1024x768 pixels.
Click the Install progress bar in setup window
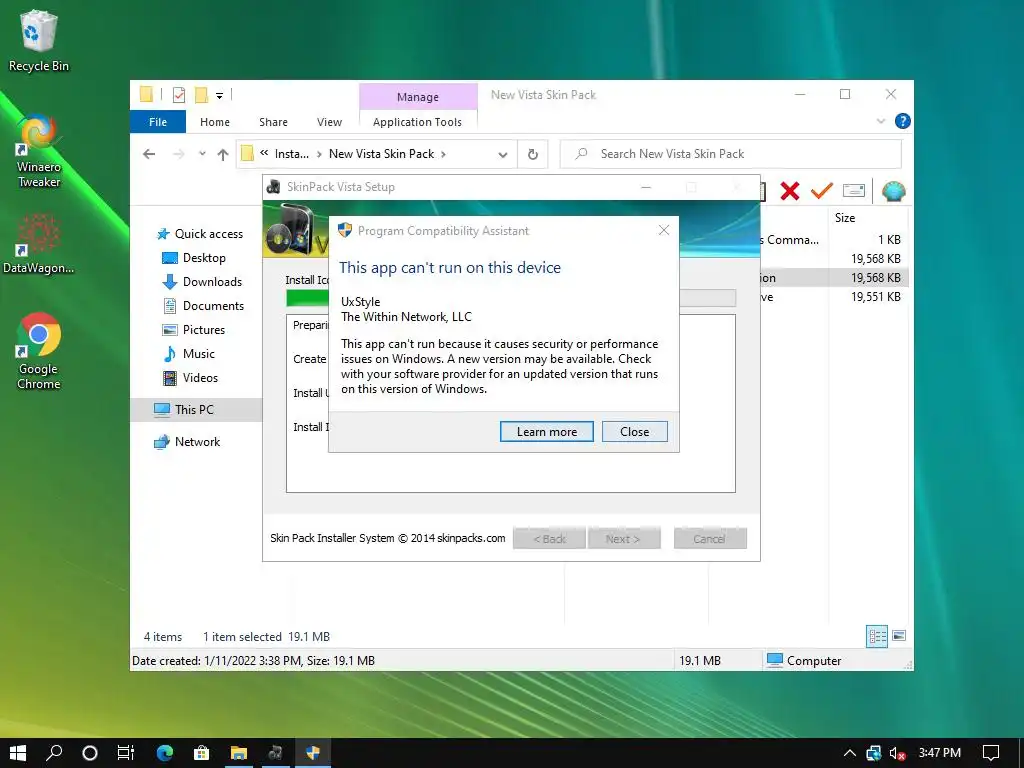(x=511, y=298)
